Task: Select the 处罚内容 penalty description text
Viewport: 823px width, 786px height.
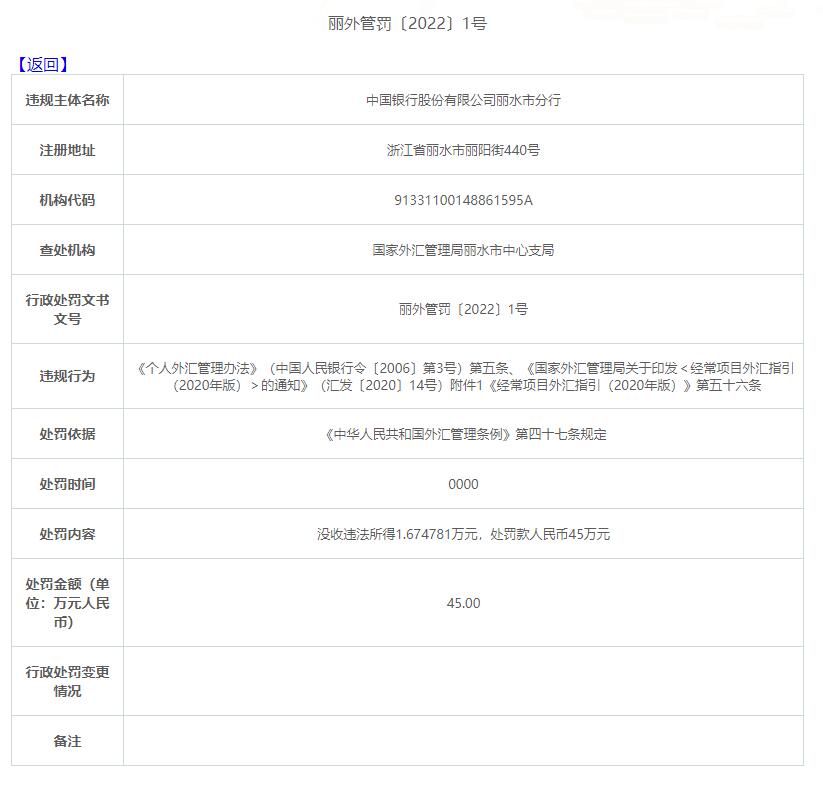Action: pyautogui.click(x=462, y=534)
